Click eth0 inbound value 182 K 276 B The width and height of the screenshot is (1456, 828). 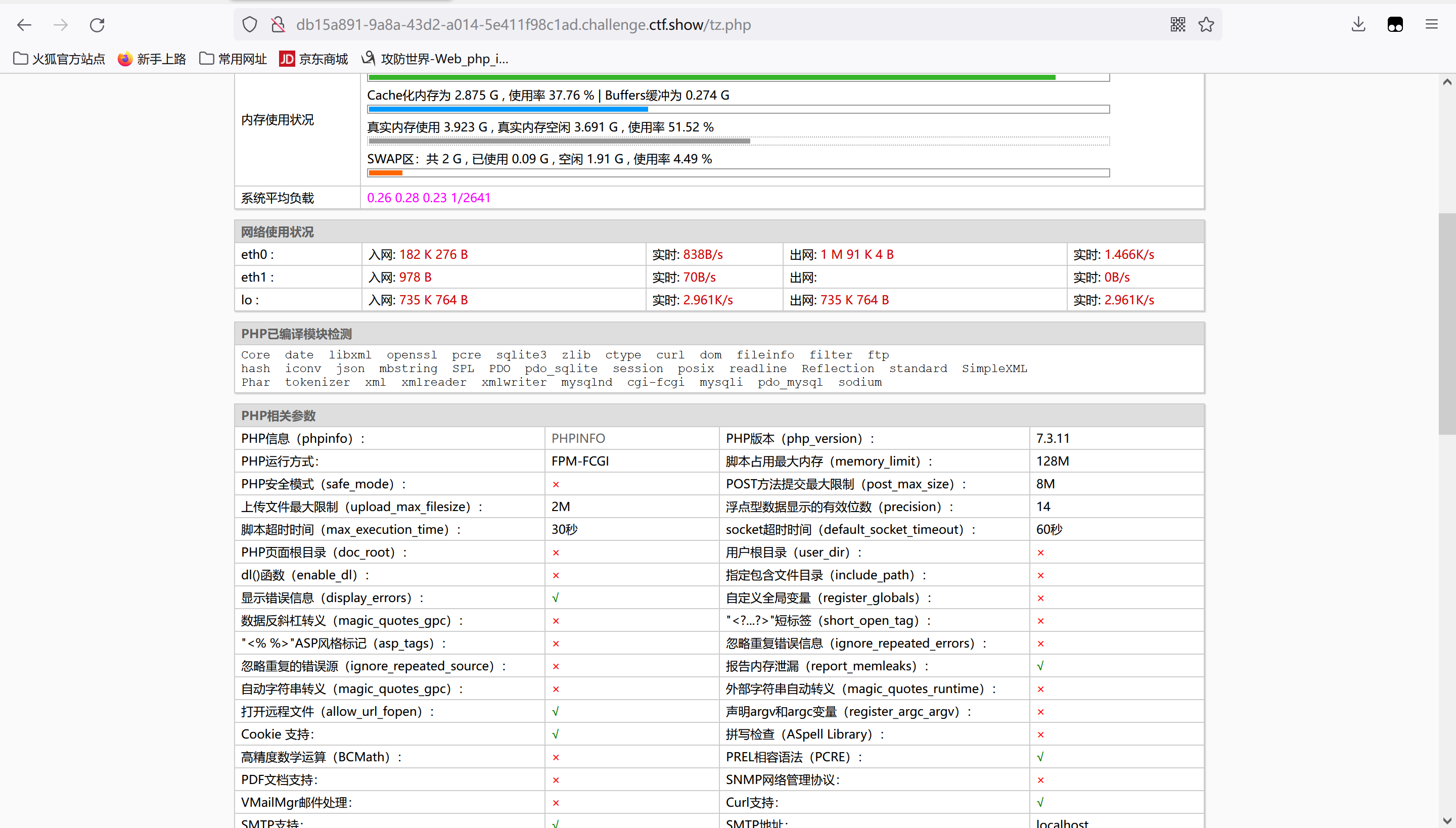click(433, 254)
